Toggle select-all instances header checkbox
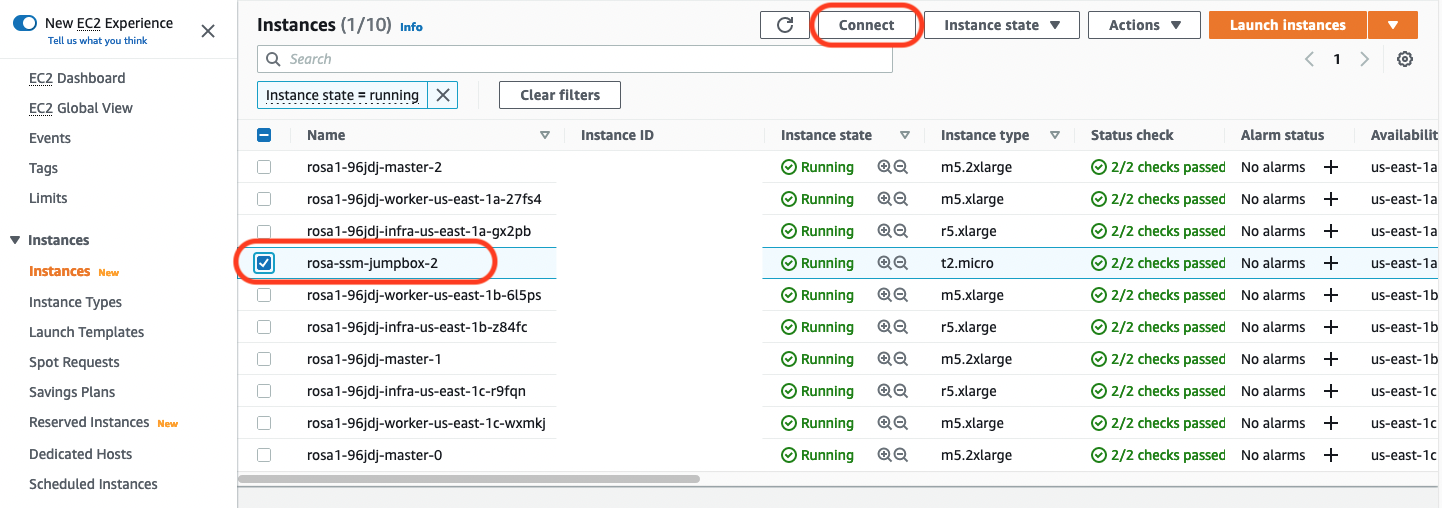Screen dimensions: 1442x508 264,135
